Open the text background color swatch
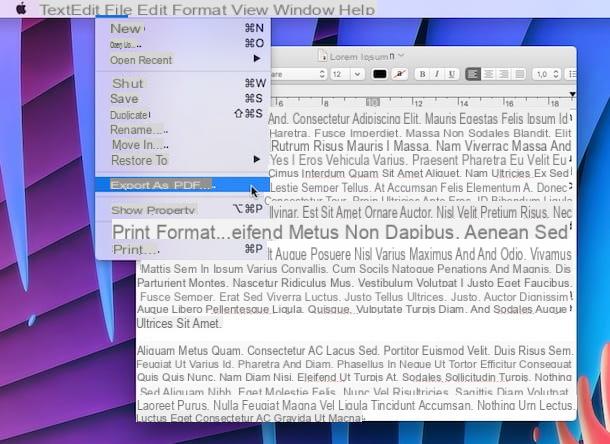This screenshot has height=444, width=610. (400, 74)
